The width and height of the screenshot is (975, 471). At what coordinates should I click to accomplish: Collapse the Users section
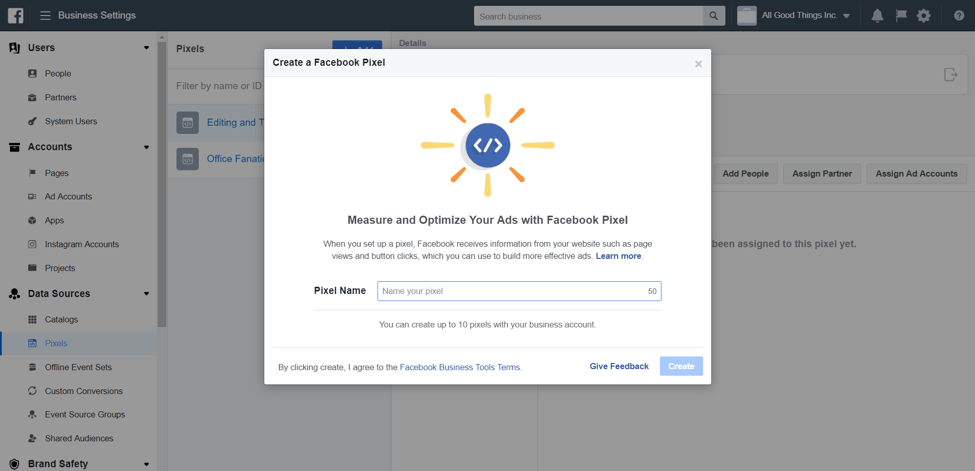(x=146, y=48)
